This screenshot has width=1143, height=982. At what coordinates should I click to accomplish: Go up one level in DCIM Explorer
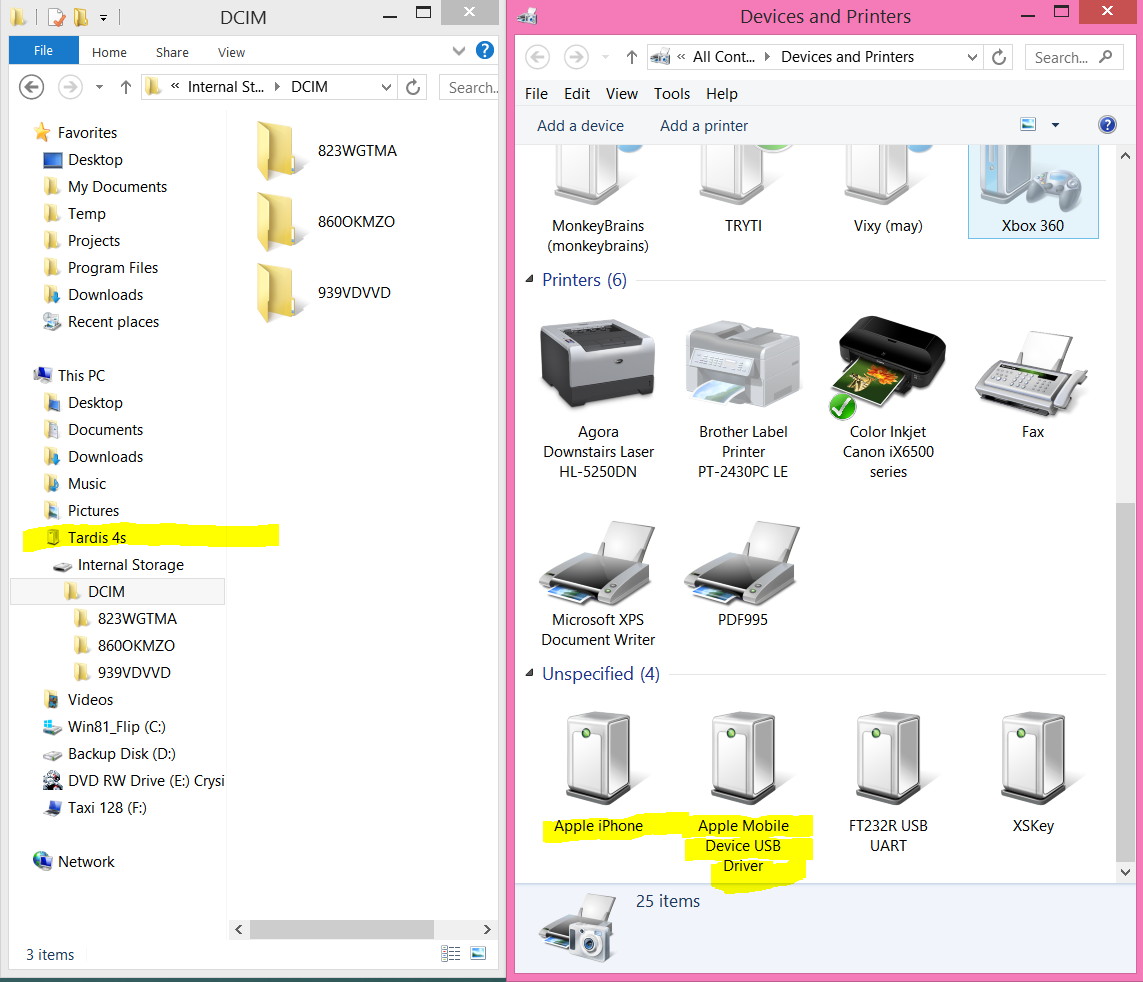click(x=125, y=87)
